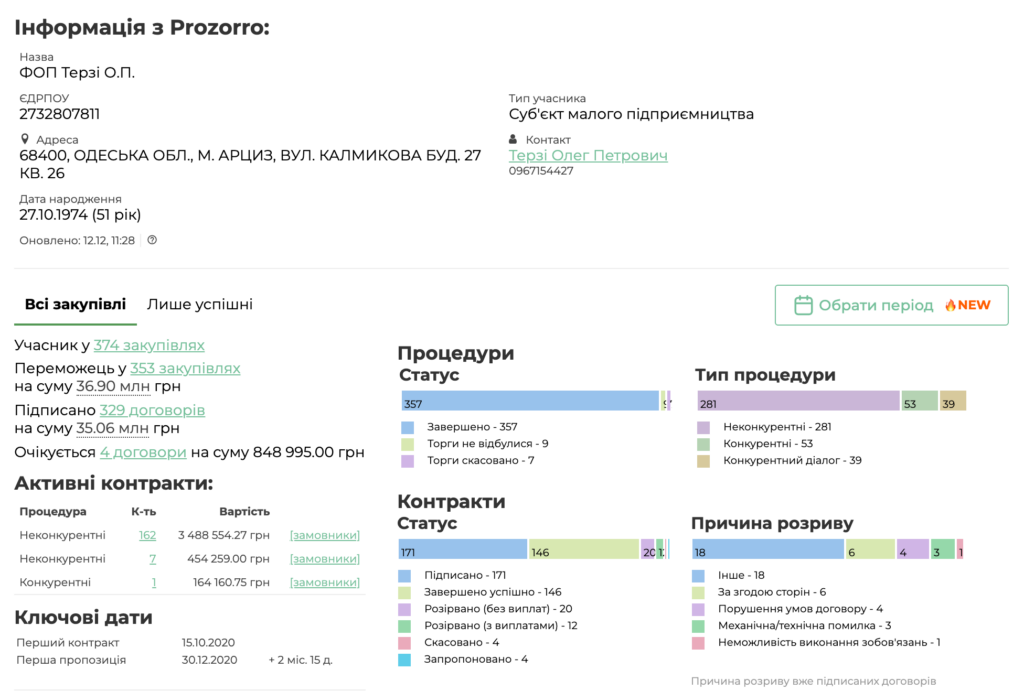Click the blue Завершено legend swatch

406,427
